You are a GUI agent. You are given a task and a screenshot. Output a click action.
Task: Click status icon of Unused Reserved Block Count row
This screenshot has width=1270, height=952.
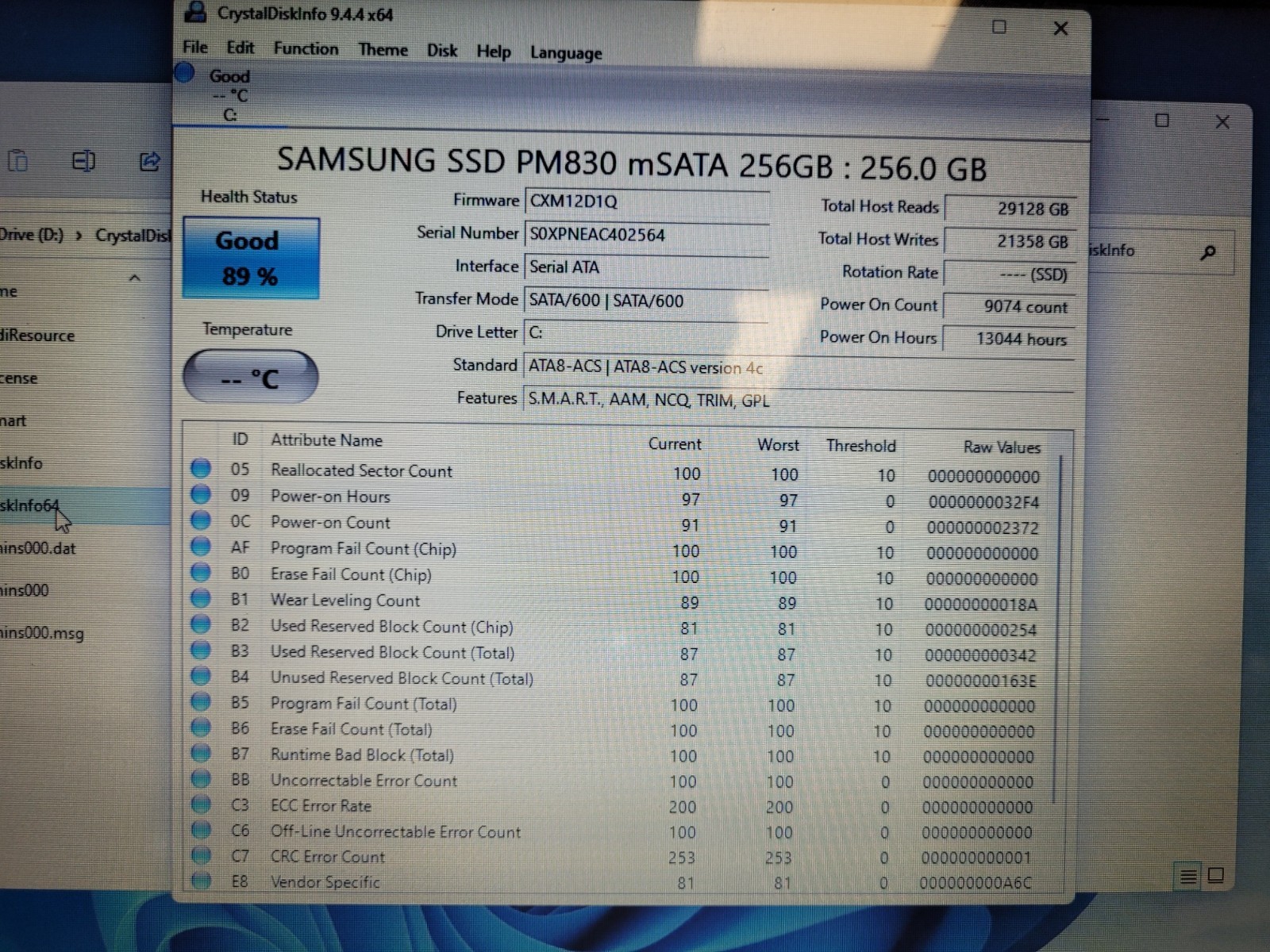(x=201, y=675)
